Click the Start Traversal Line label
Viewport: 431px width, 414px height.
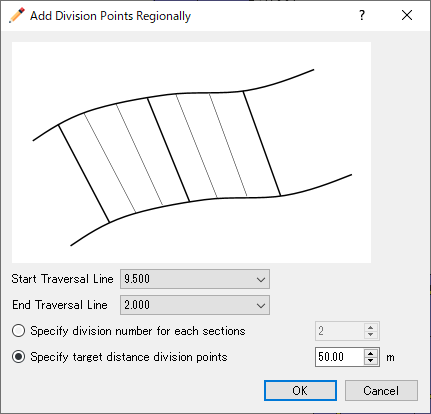point(62,279)
